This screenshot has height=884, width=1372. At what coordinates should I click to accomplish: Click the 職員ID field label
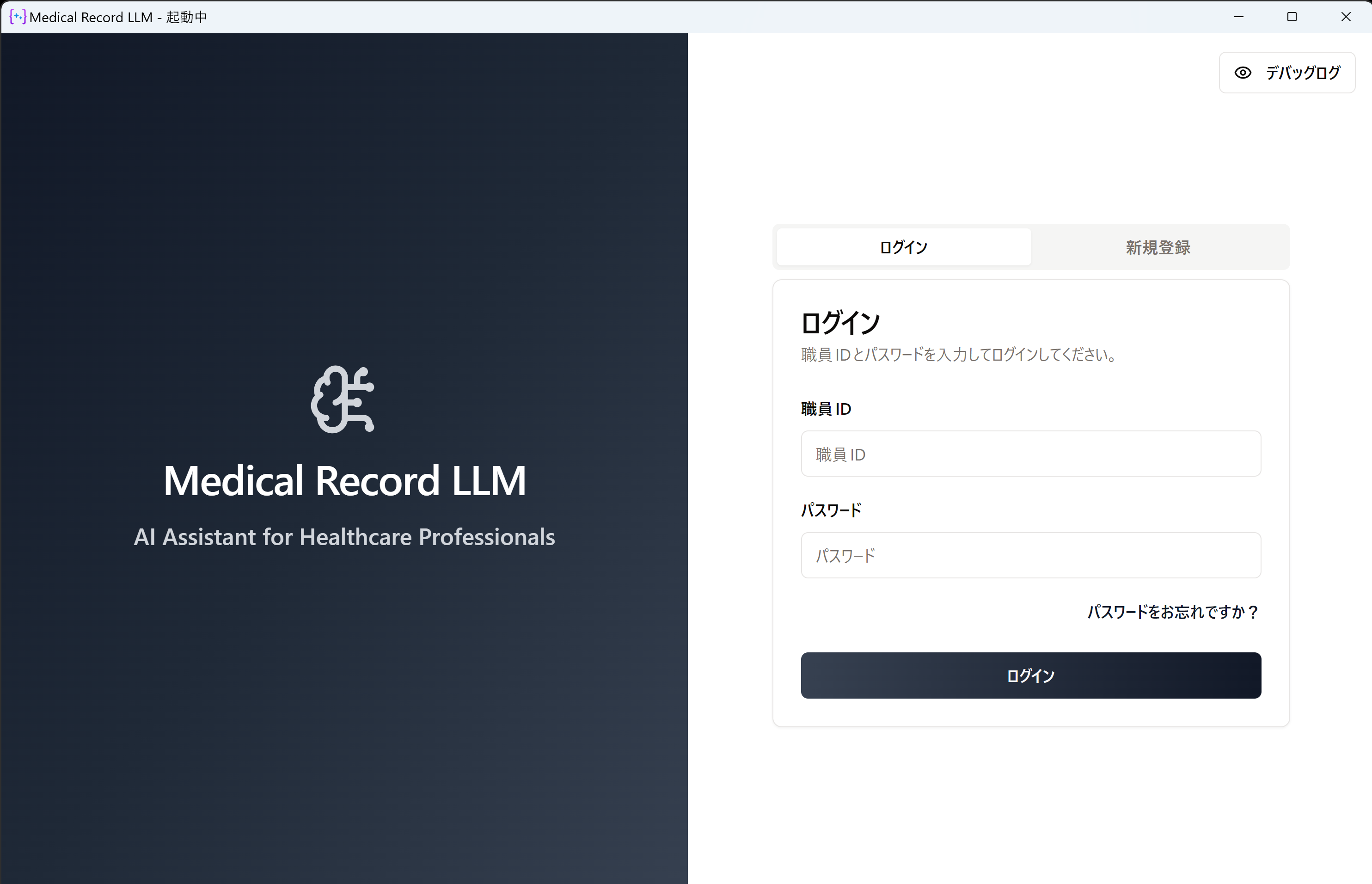(826, 408)
